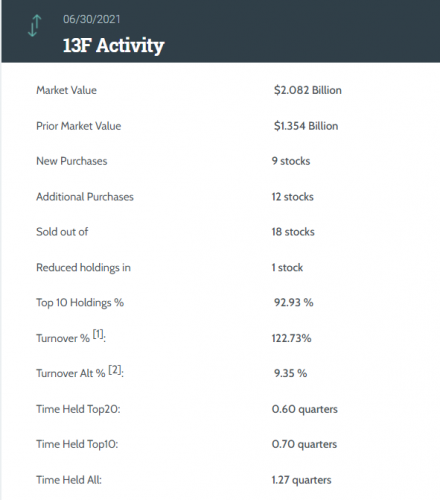Viewport: 440px width, 500px height.
Task: Click the 18 stocks value
Action: point(293,232)
